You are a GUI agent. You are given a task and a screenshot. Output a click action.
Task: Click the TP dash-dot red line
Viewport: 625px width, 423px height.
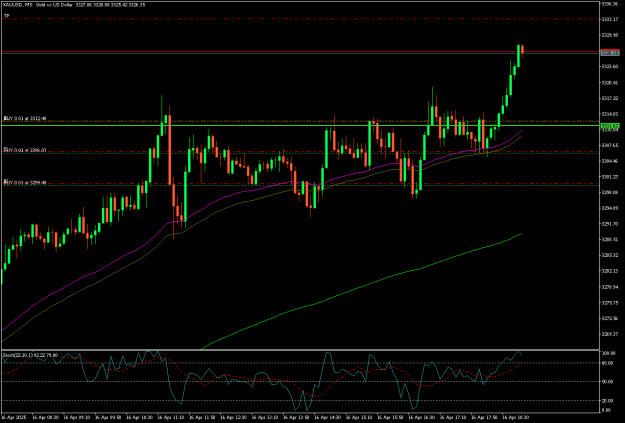(299, 19)
